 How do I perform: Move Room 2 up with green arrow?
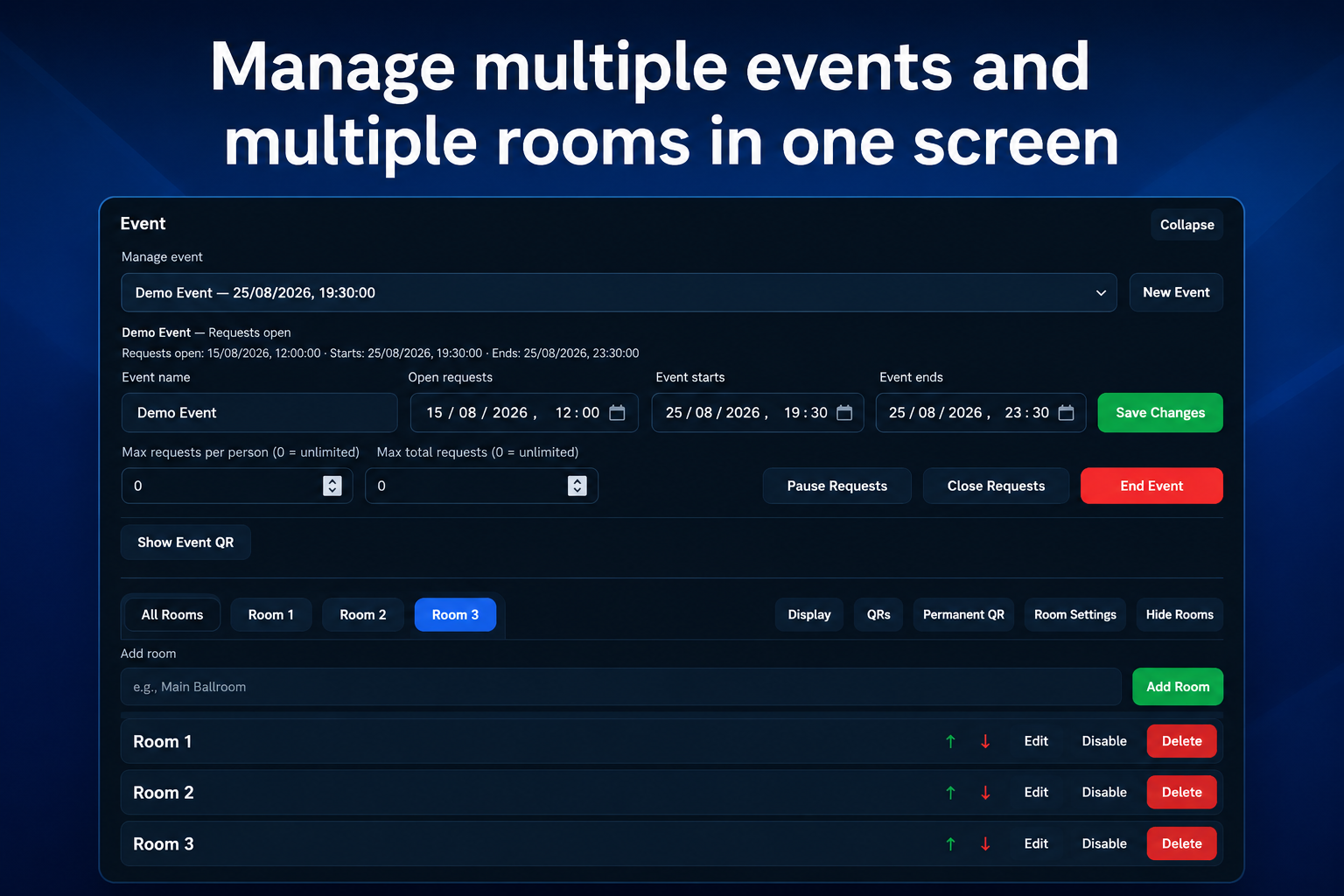pyautogui.click(x=950, y=793)
